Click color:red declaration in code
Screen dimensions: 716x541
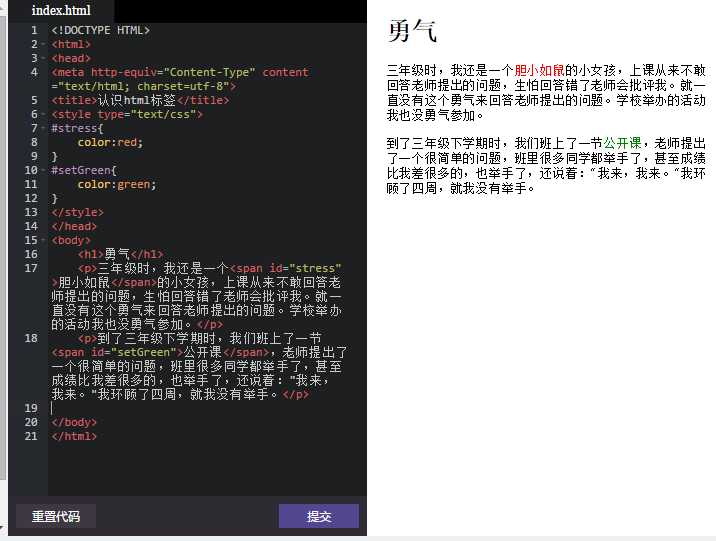pos(110,142)
